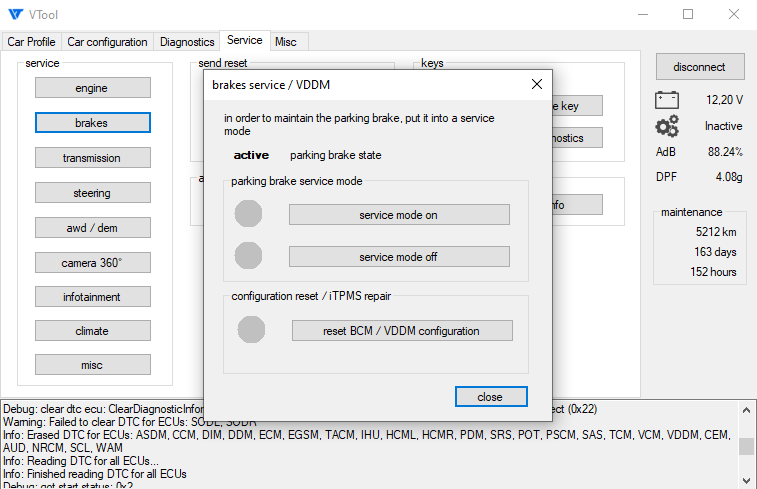Switch to the Car Profile tab

(32, 42)
